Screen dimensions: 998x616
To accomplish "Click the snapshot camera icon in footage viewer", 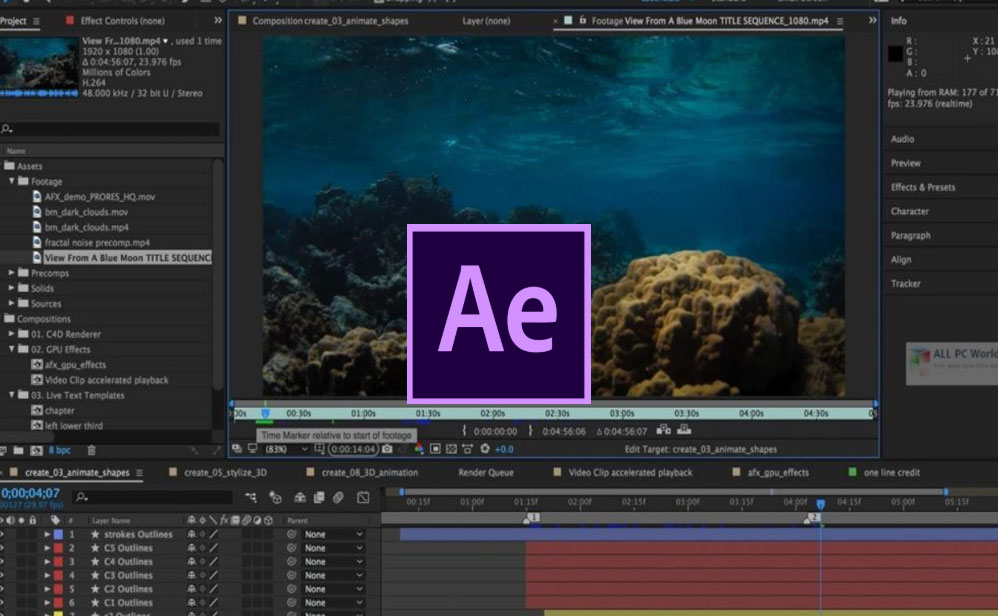I will [x=387, y=450].
